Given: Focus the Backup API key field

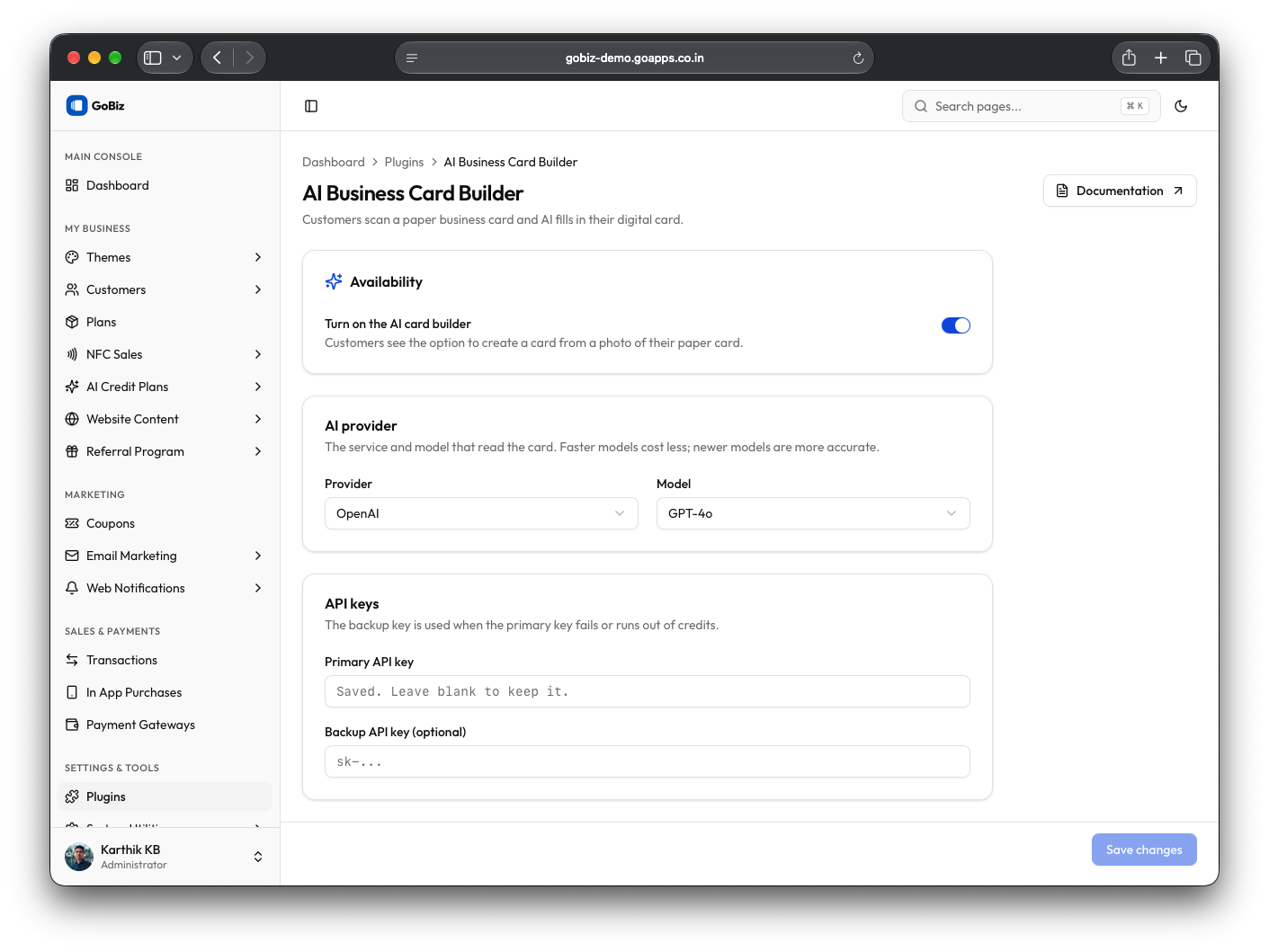Looking at the screenshot, I should point(648,761).
